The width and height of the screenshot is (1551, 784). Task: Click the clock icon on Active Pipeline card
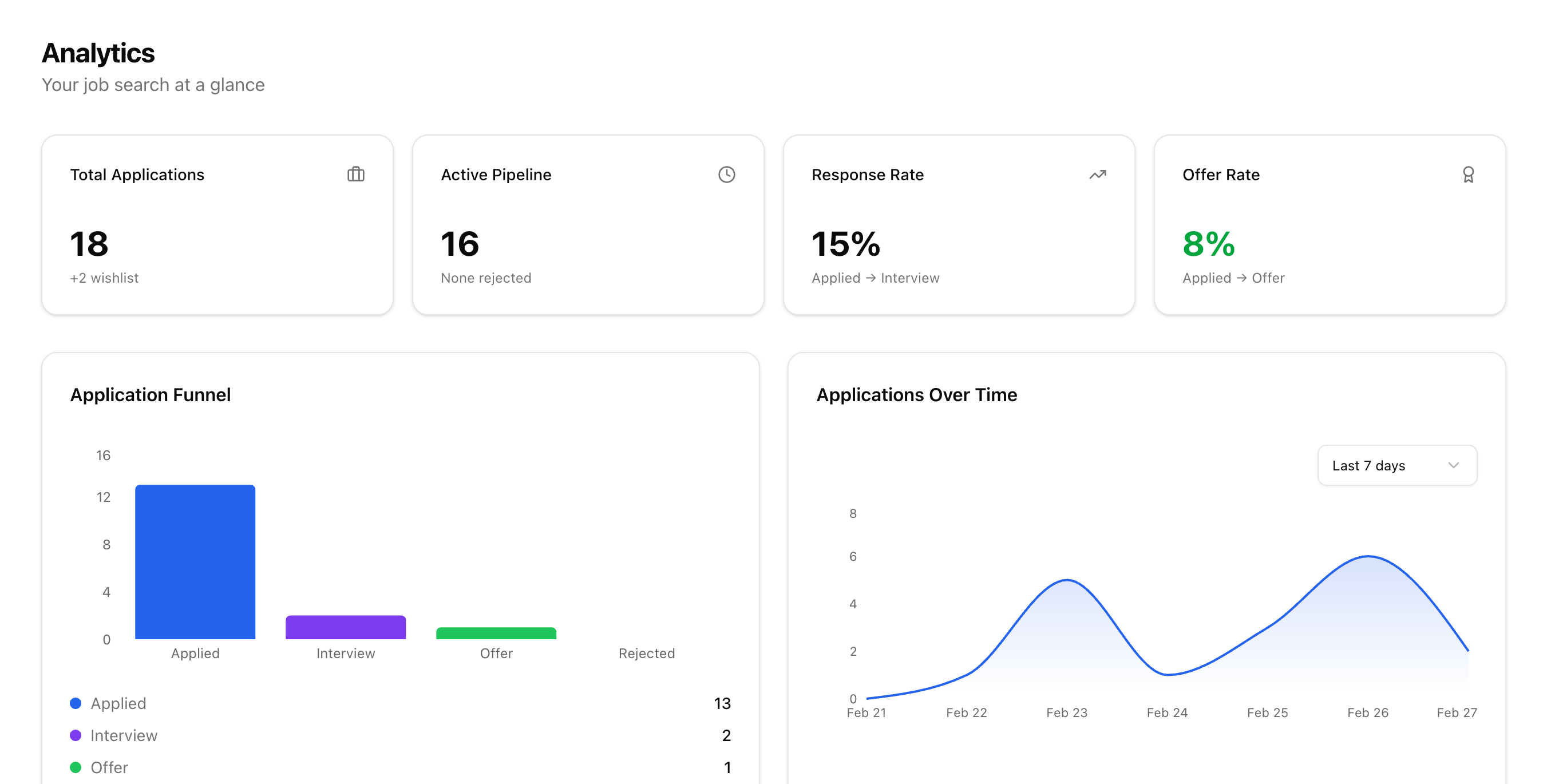coord(727,175)
